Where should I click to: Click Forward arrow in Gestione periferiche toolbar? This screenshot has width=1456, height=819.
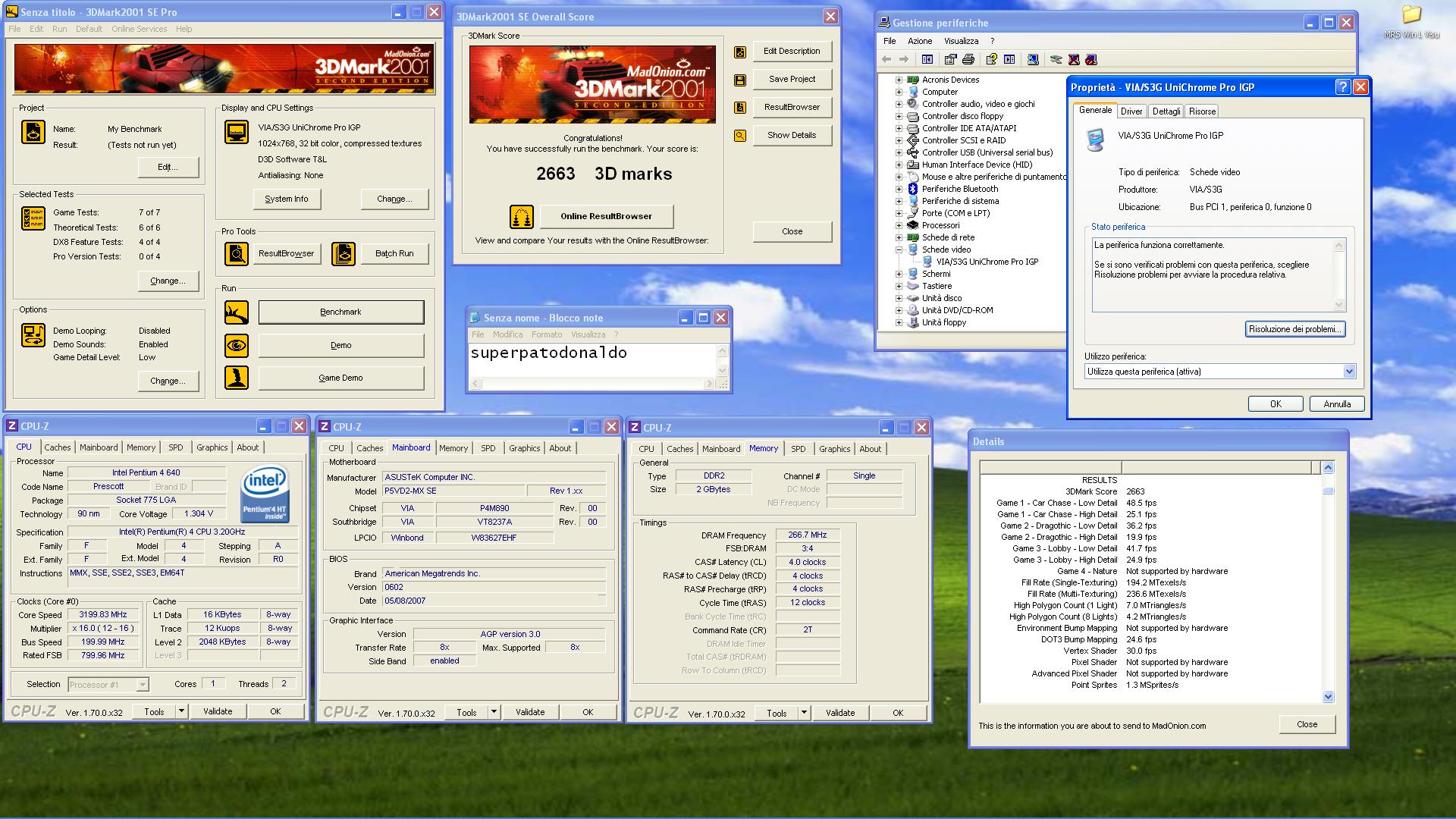click(904, 59)
